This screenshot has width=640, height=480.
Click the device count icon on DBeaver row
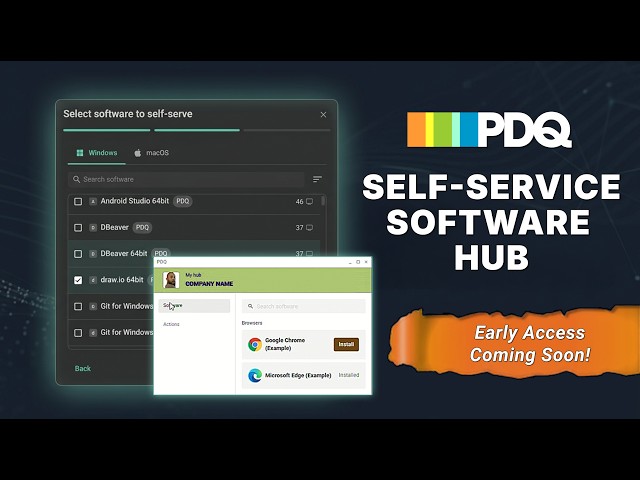310,228
